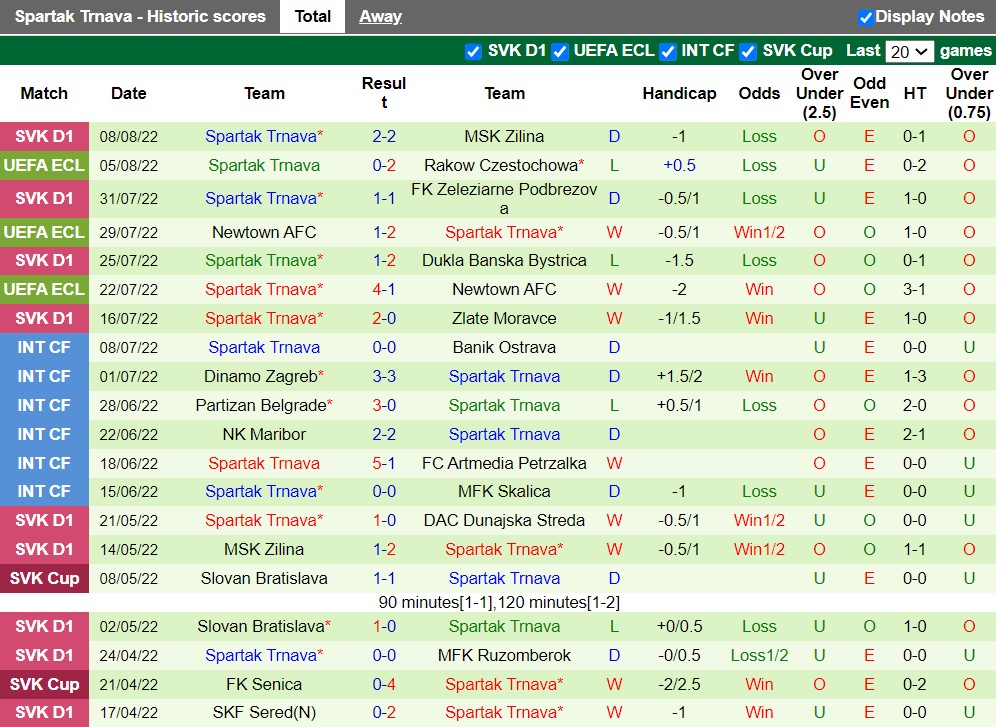Click the Rakow Czestochowa team link
Screen dimensions: 996x727
pos(505,165)
